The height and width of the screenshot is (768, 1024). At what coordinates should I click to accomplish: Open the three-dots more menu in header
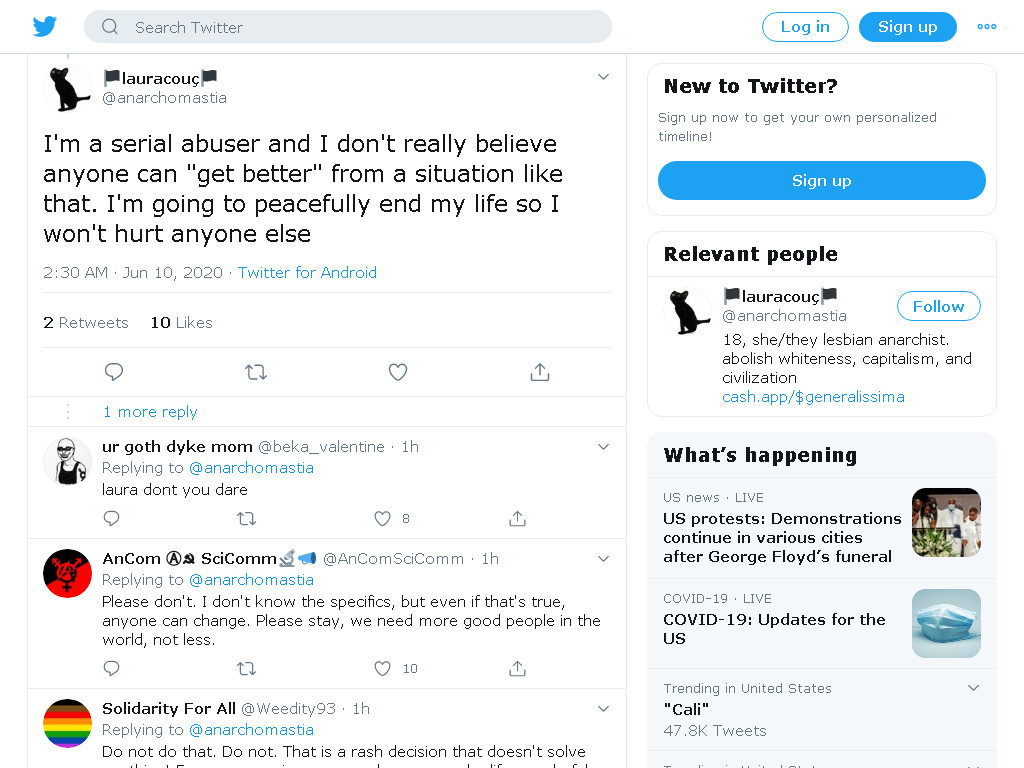[x=987, y=27]
